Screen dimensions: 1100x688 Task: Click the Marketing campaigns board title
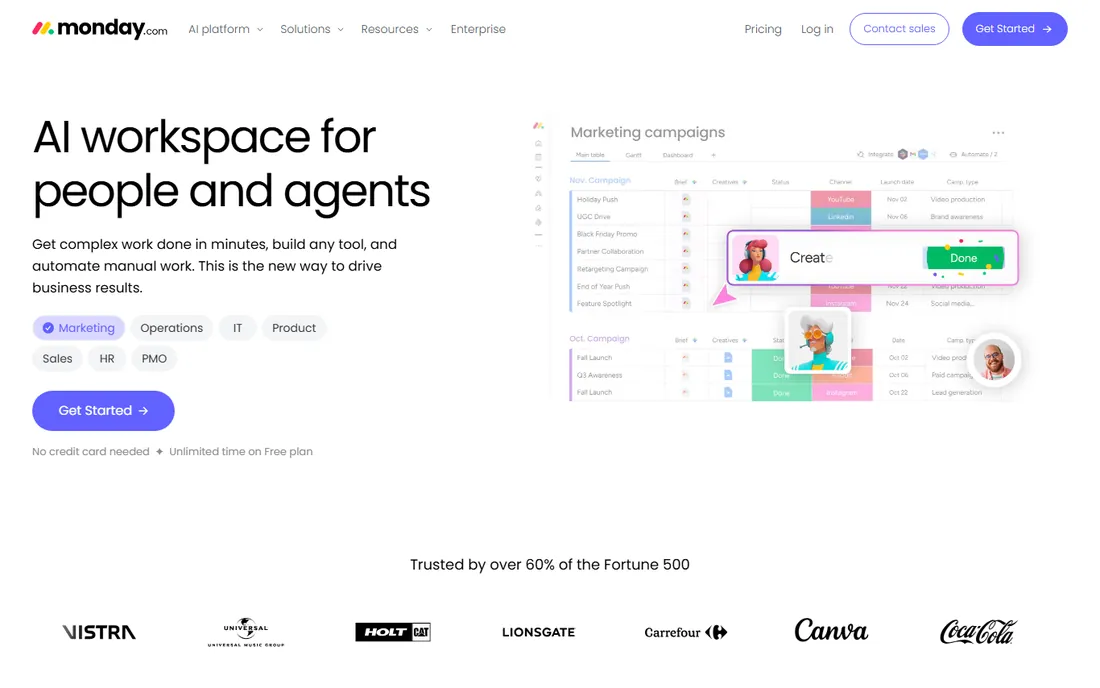pyautogui.click(x=648, y=133)
